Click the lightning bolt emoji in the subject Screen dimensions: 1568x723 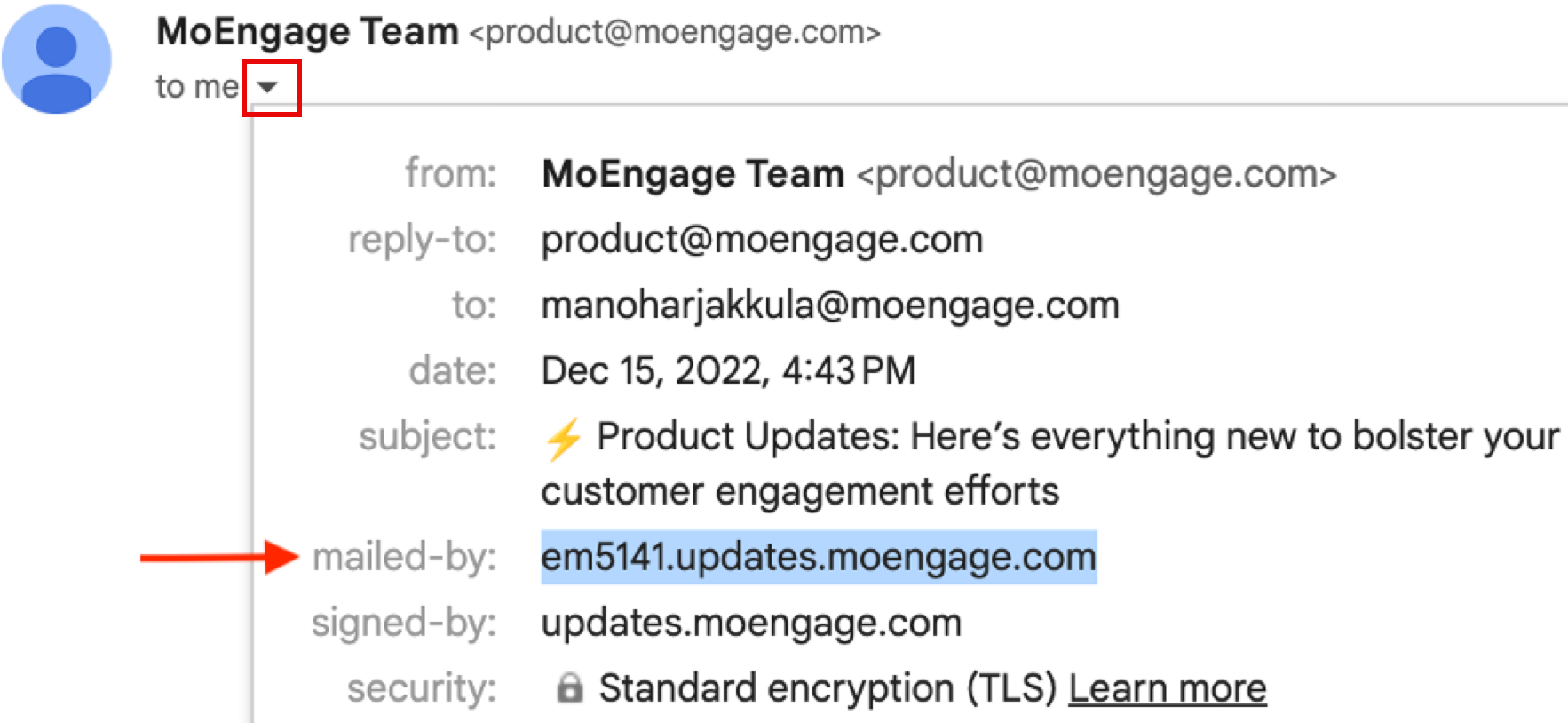click(563, 439)
